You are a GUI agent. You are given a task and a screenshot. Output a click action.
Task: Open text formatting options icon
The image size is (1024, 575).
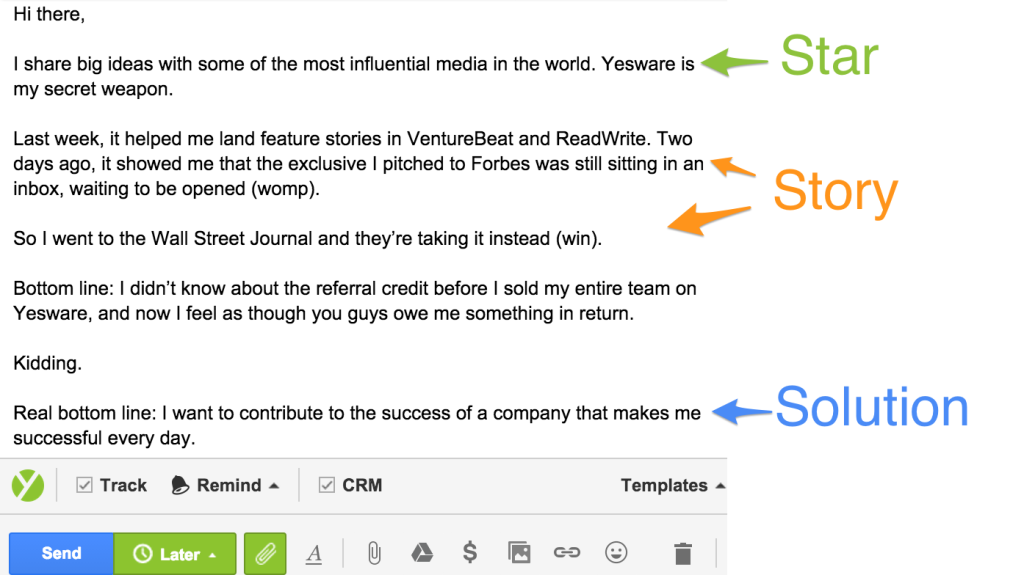click(x=314, y=554)
